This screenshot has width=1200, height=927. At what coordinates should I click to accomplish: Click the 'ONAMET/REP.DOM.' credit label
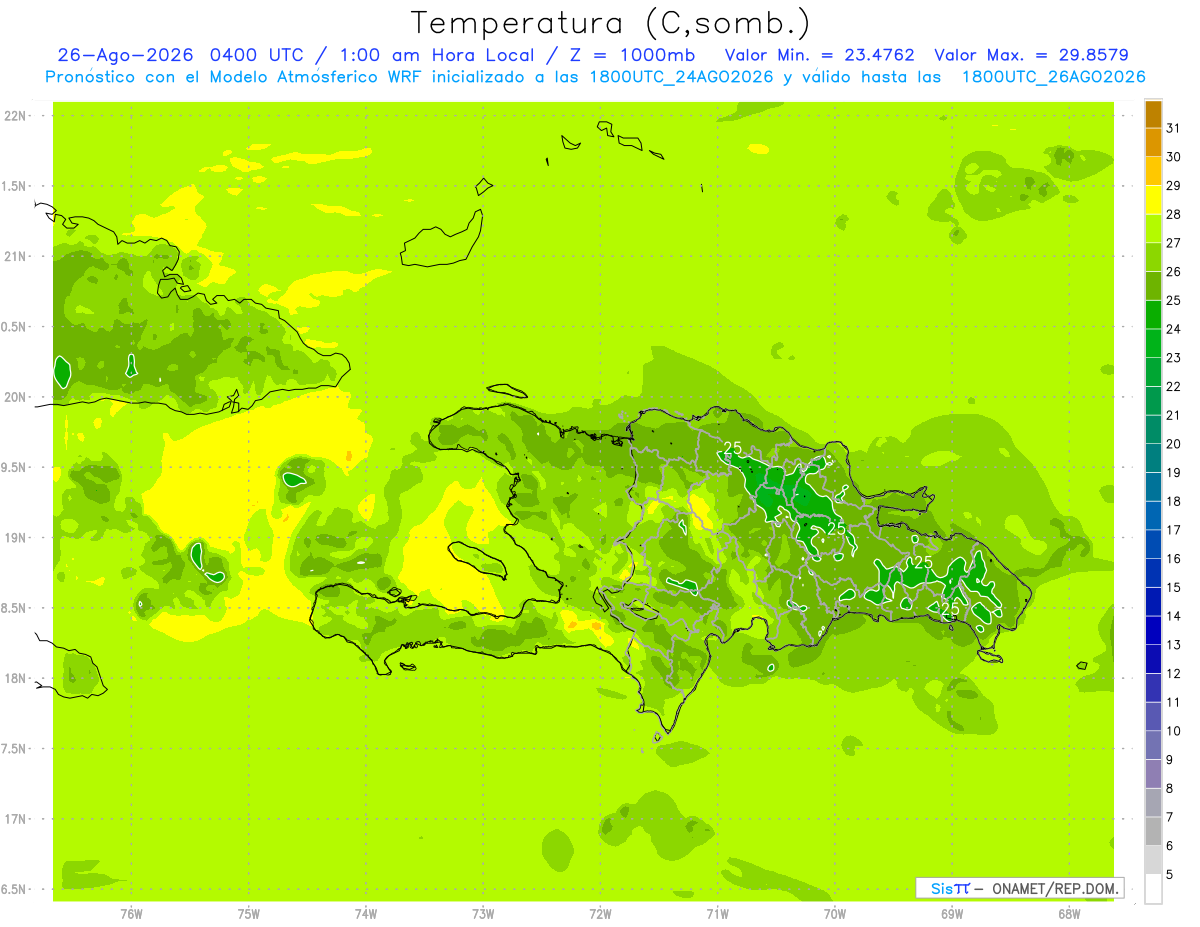point(1056,888)
